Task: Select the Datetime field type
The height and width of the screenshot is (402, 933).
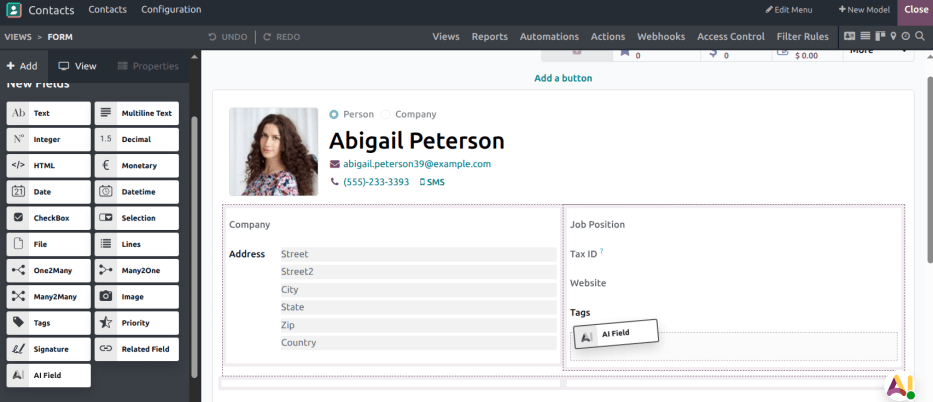Action: tap(137, 192)
